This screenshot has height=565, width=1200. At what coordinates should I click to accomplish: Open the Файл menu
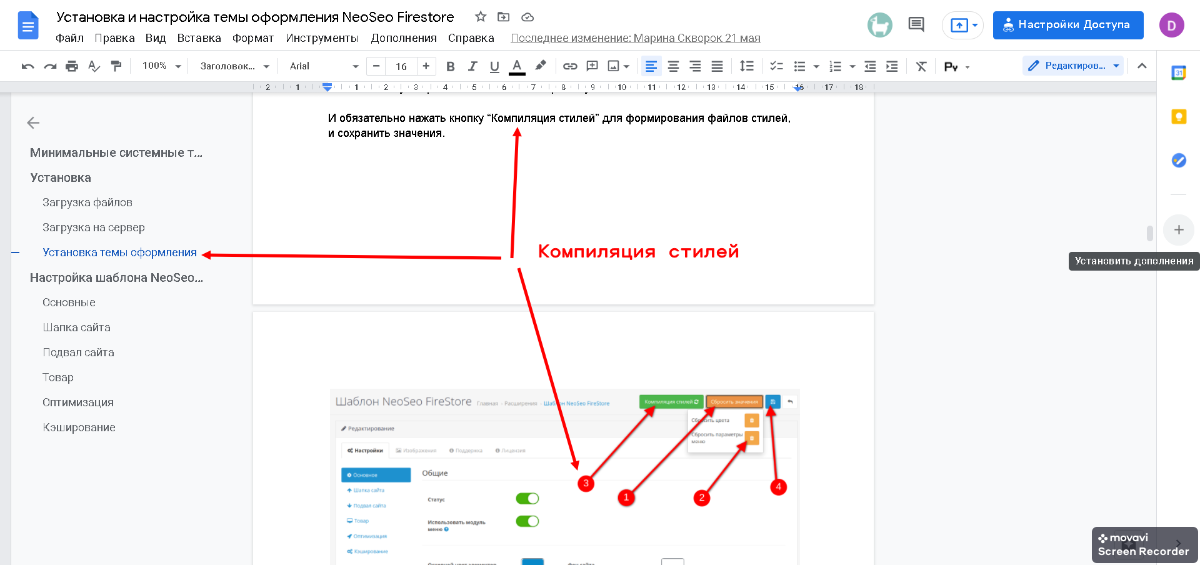69,38
